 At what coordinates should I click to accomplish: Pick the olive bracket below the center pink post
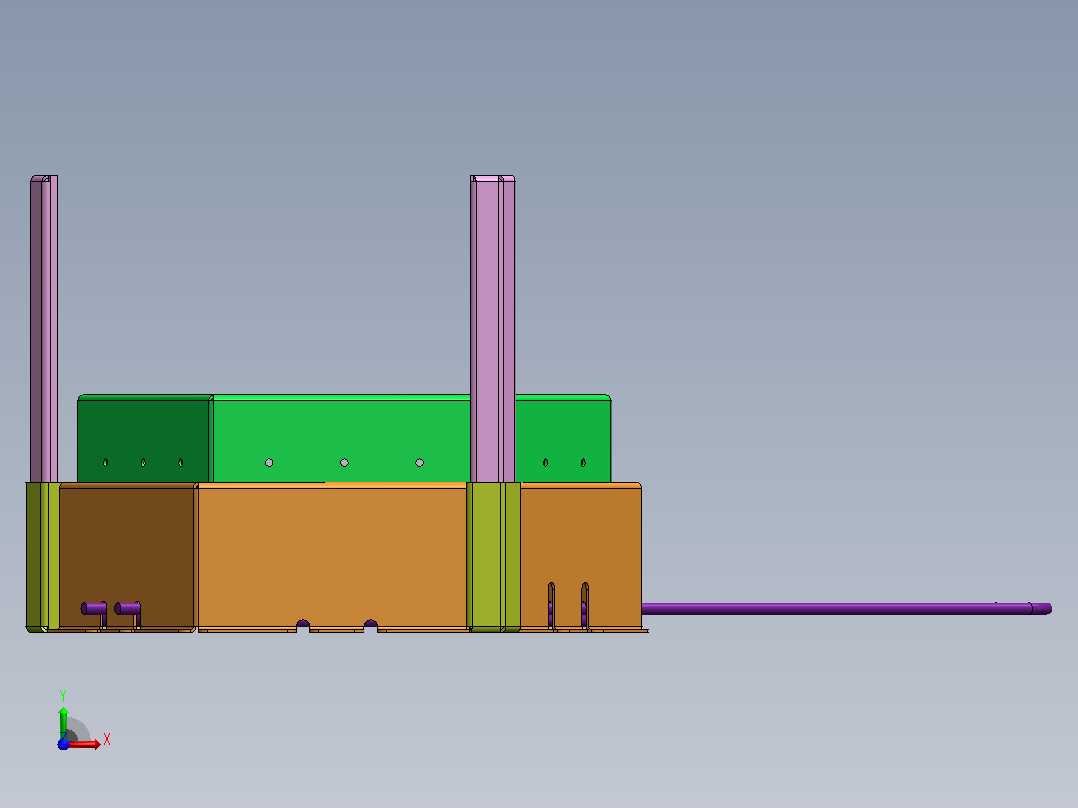[494, 556]
